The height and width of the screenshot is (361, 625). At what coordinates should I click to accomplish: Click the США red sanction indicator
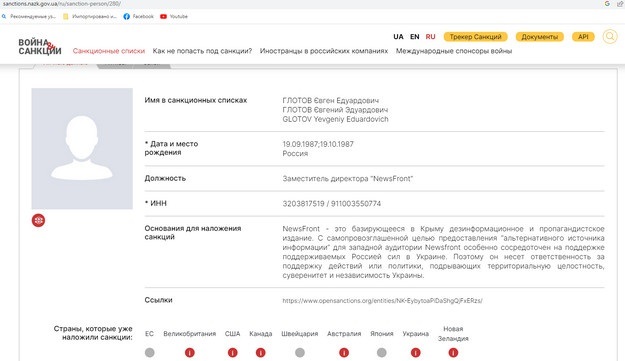coord(232,353)
